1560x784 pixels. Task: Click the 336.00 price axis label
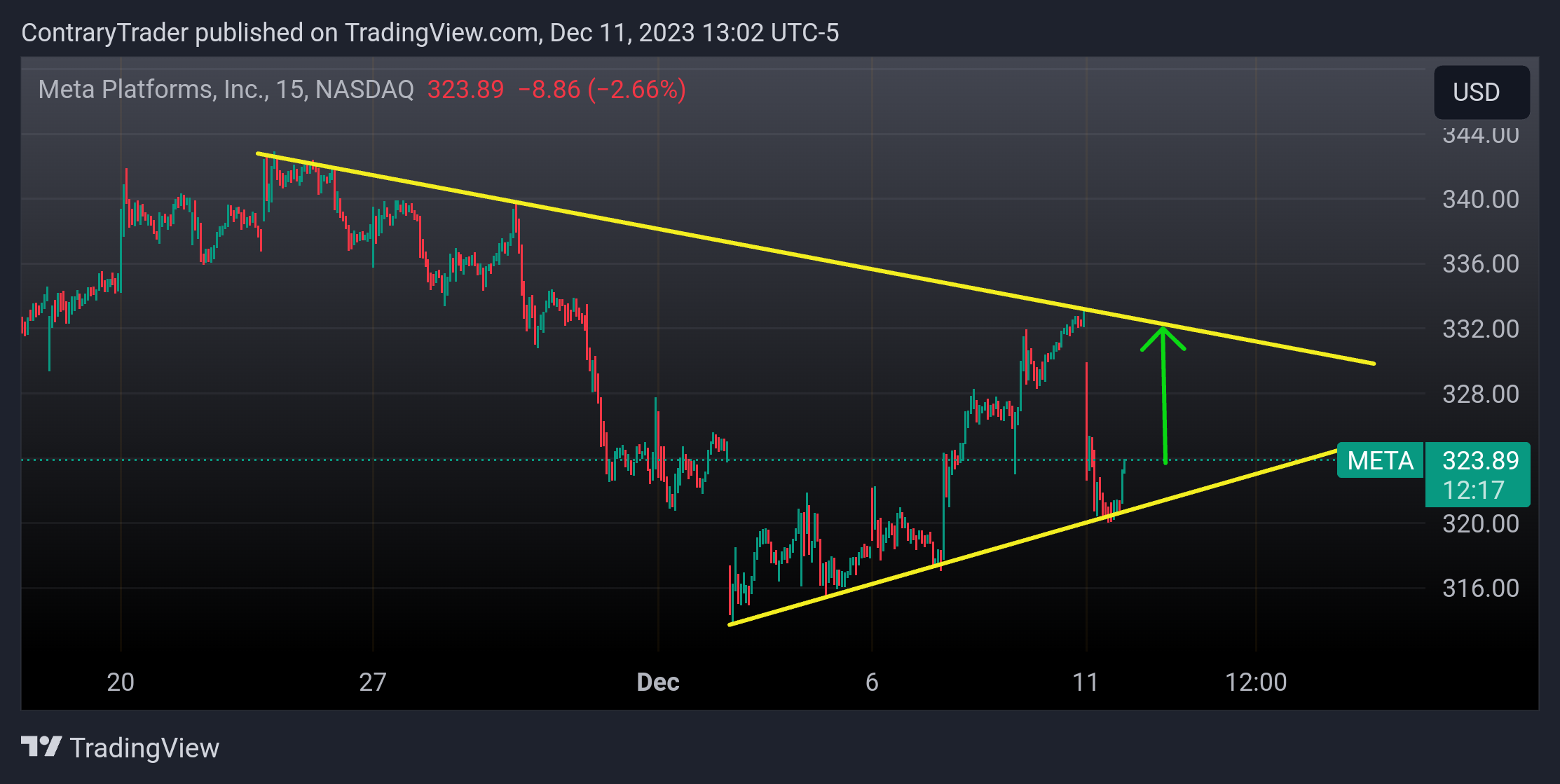[1480, 264]
